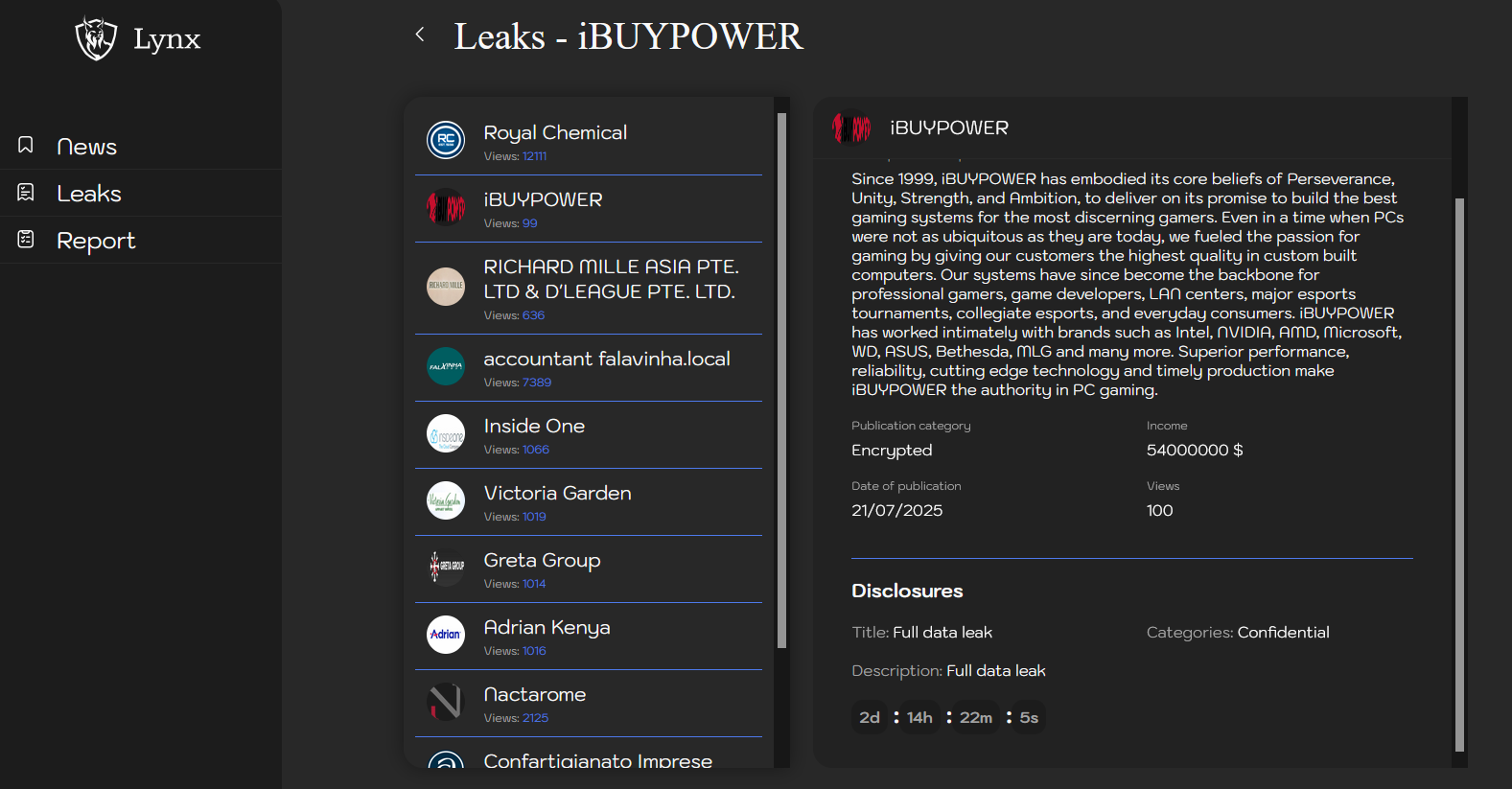Open accountant falavinha.local entry
The height and width of the screenshot is (789, 1512).
[589, 368]
